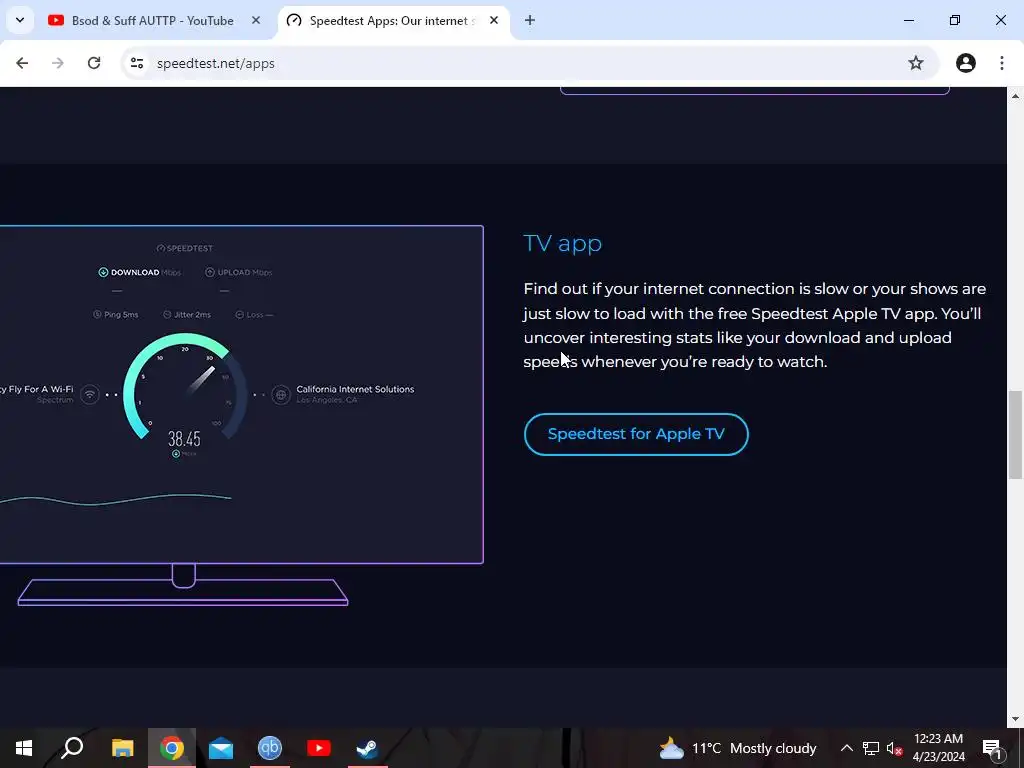Select Google Chrome in the taskbar
This screenshot has height=768, width=1024.
172,748
